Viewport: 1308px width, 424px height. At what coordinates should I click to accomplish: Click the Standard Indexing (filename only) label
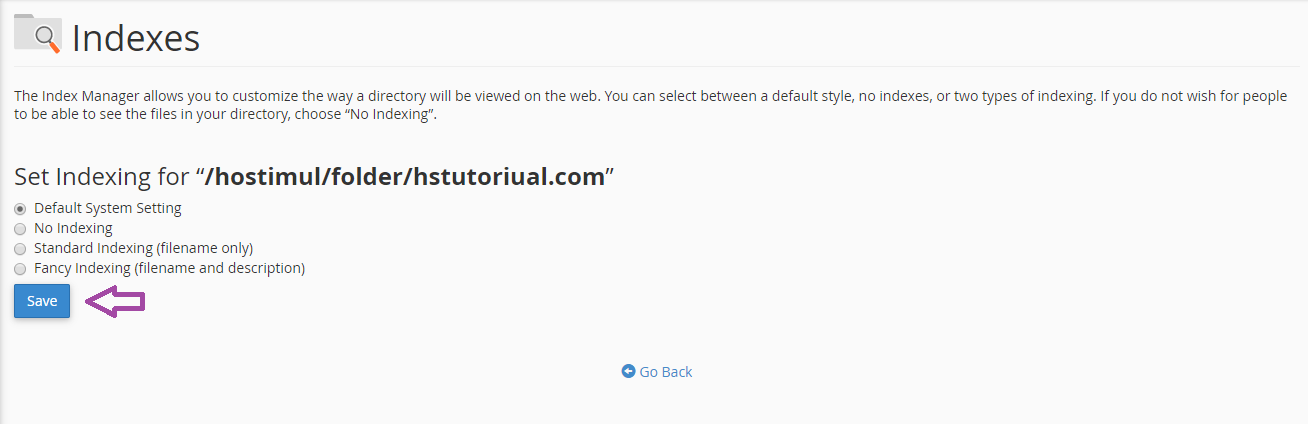tap(143, 248)
